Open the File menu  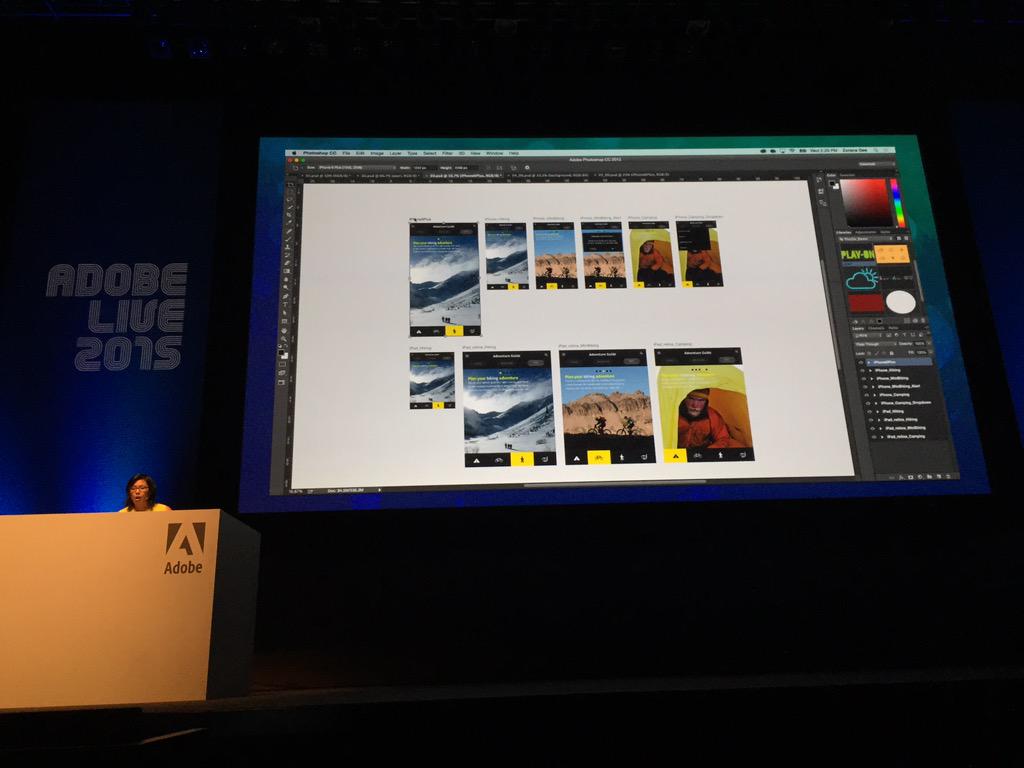pos(346,153)
